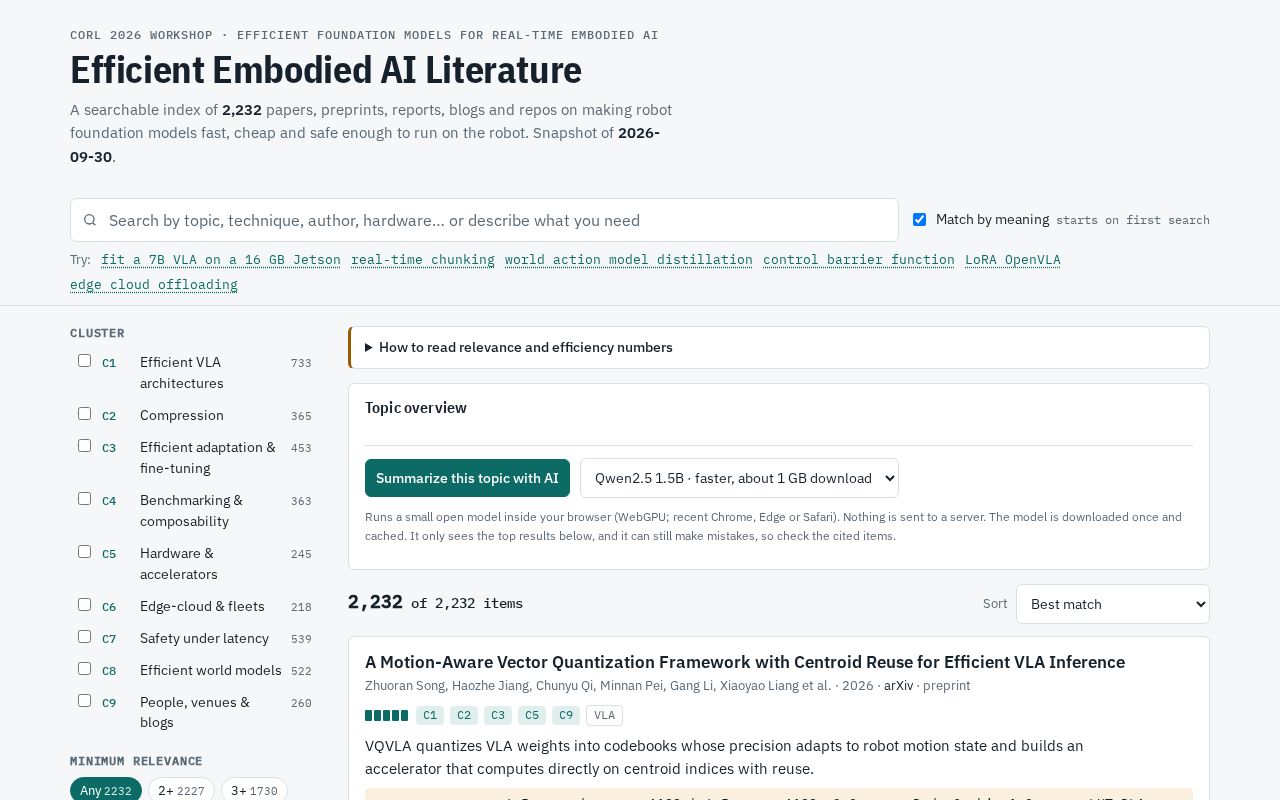The width and height of the screenshot is (1280, 800).
Task: Tick the Safety under latency checkbox
Action: coord(85,637)
